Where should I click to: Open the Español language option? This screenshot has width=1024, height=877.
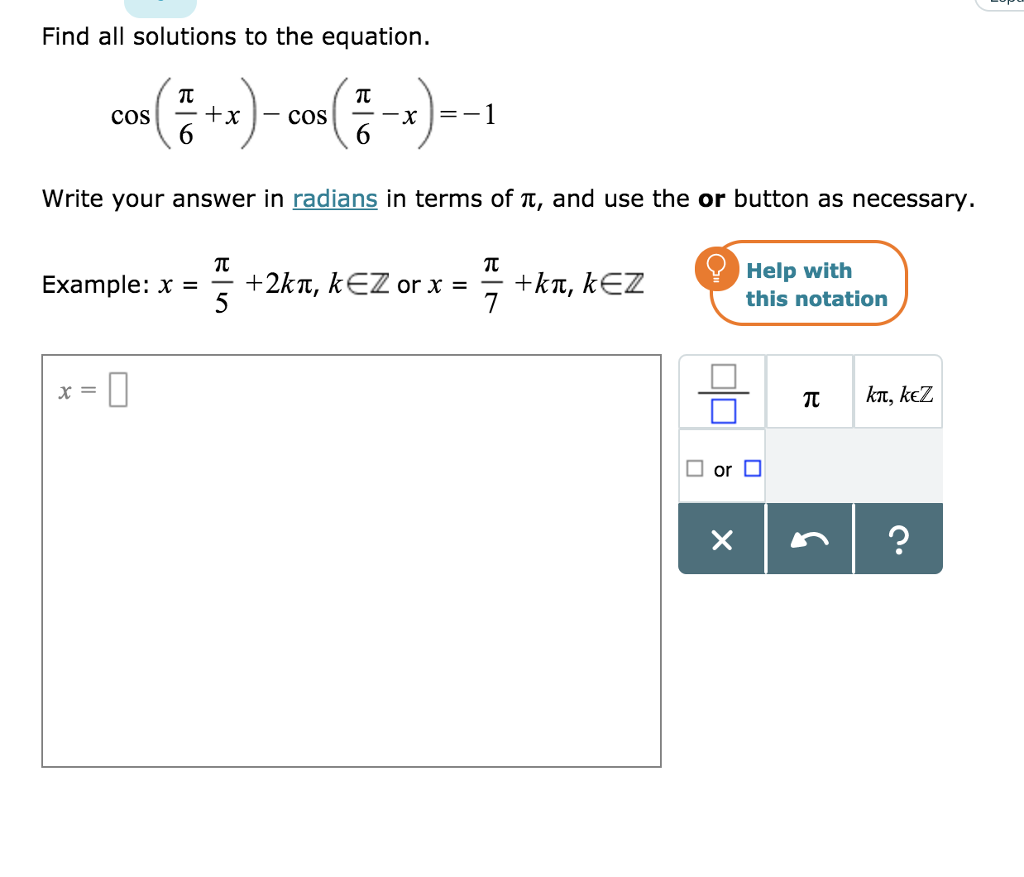[x=1005, y=4]
